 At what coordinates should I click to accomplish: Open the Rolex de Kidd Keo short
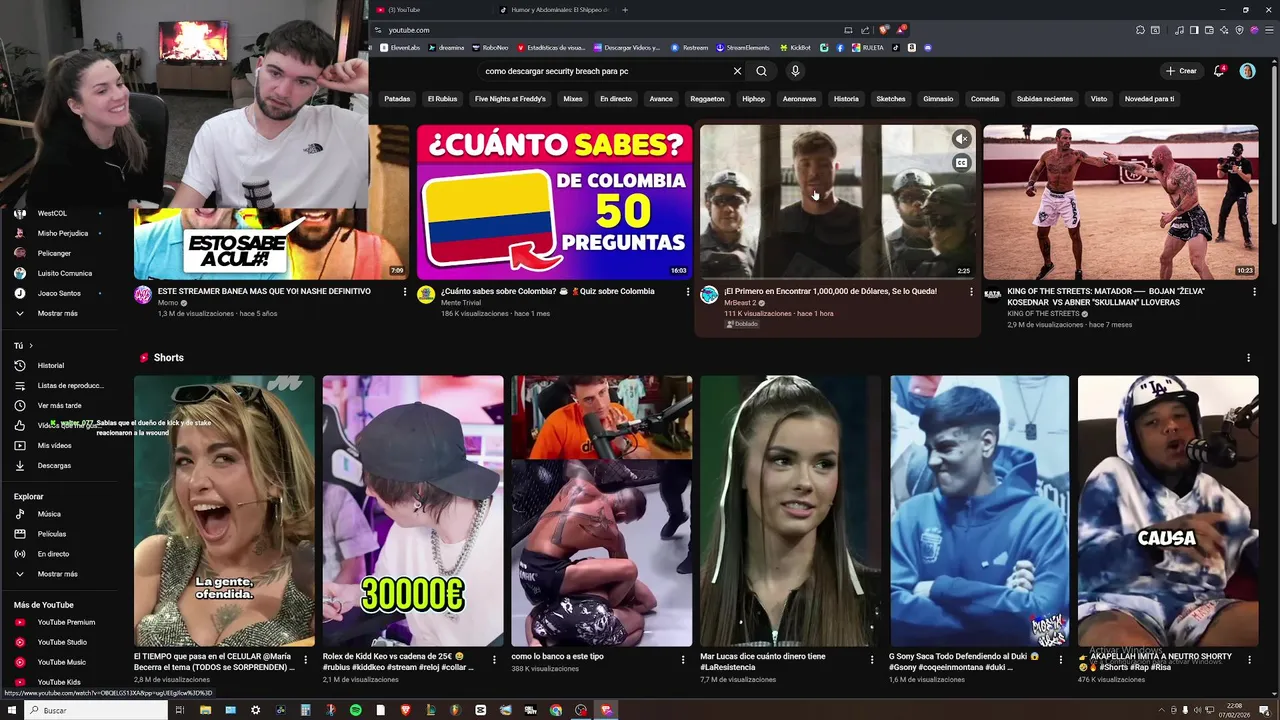point(413,511)
